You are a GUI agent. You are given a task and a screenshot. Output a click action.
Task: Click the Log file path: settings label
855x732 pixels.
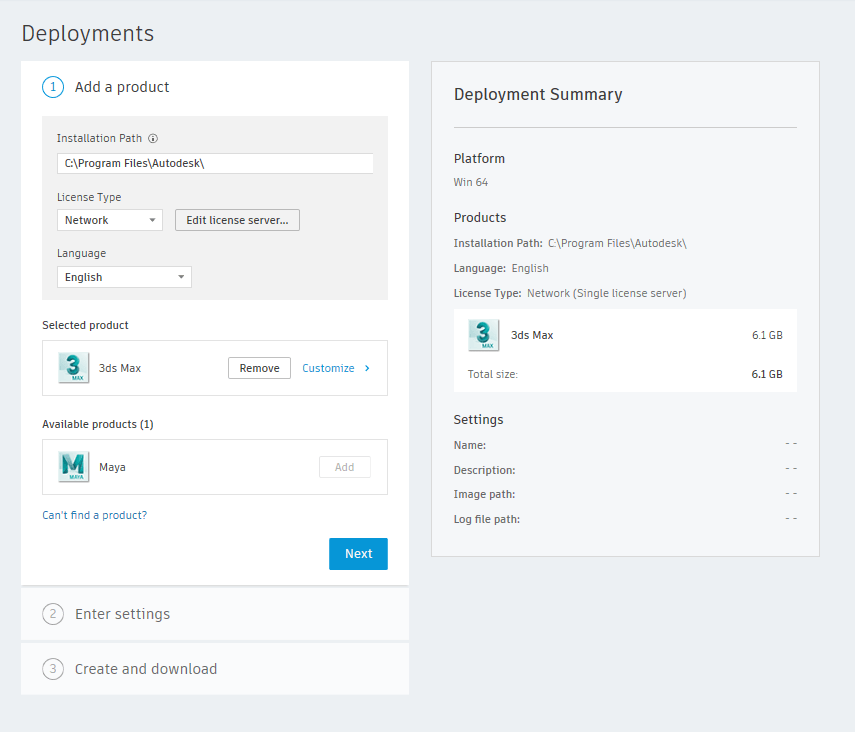[x=487, y=519]
